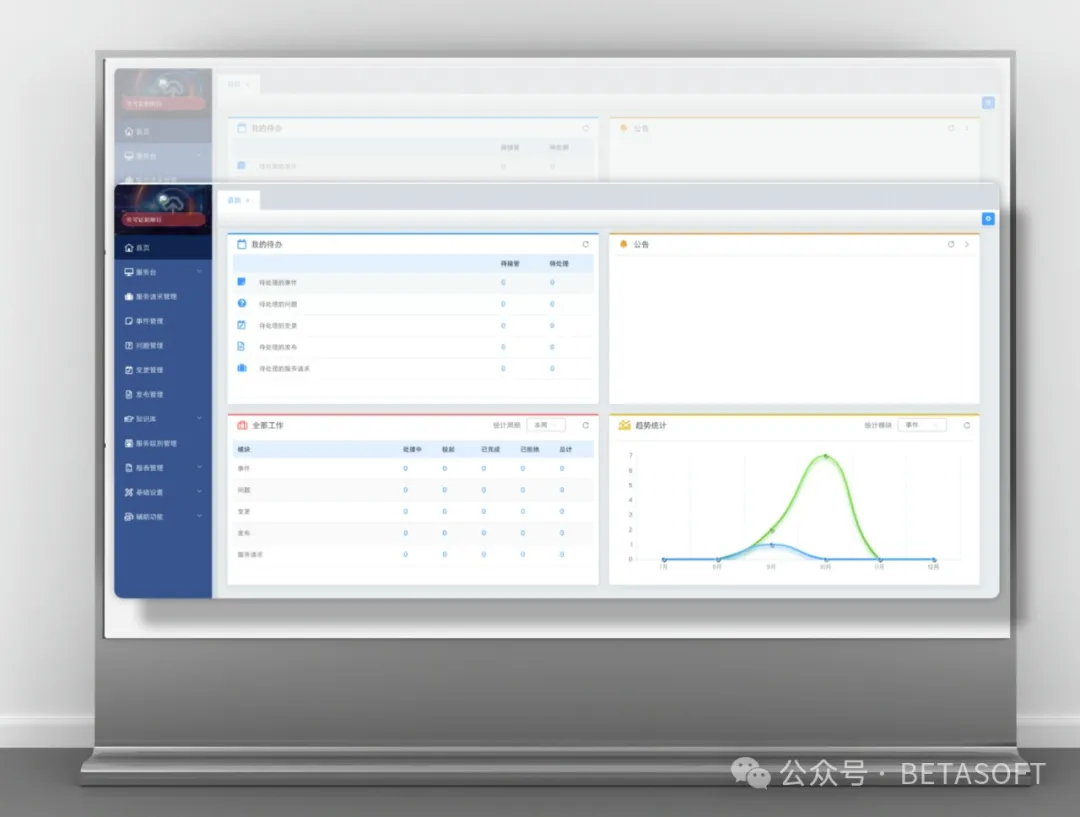Click the red briefcase icon beside 全部工作
Viewport: 1080px width, 817px height.
pyautogui.click(x=242, y=425)
